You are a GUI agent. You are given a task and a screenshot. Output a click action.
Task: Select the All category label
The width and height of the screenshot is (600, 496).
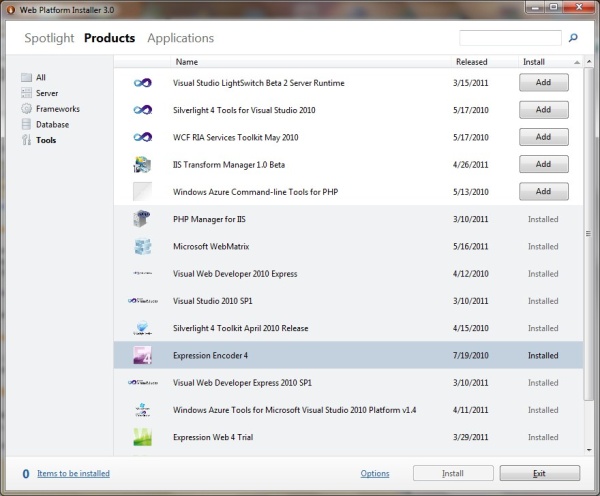pyautogui.click(x=41, y=77)
